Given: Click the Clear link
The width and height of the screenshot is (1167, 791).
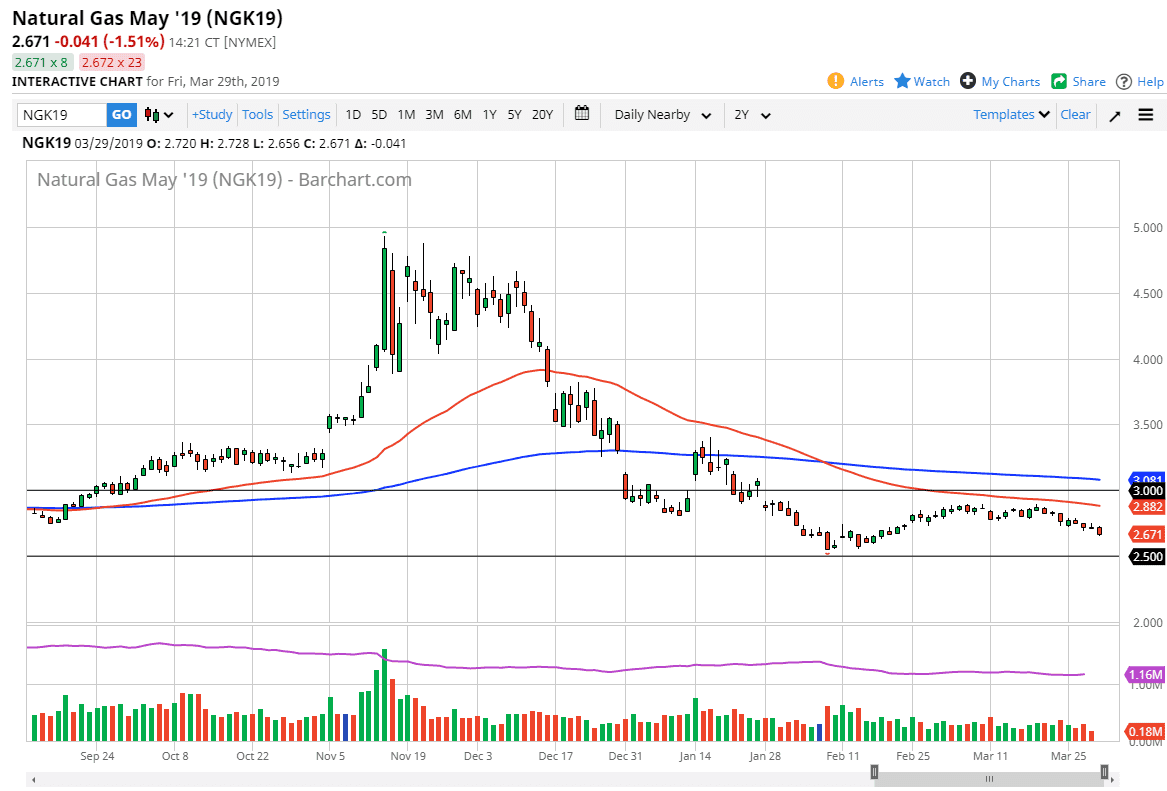Looking at the screenshot, I should click(x=1075, y=115).
